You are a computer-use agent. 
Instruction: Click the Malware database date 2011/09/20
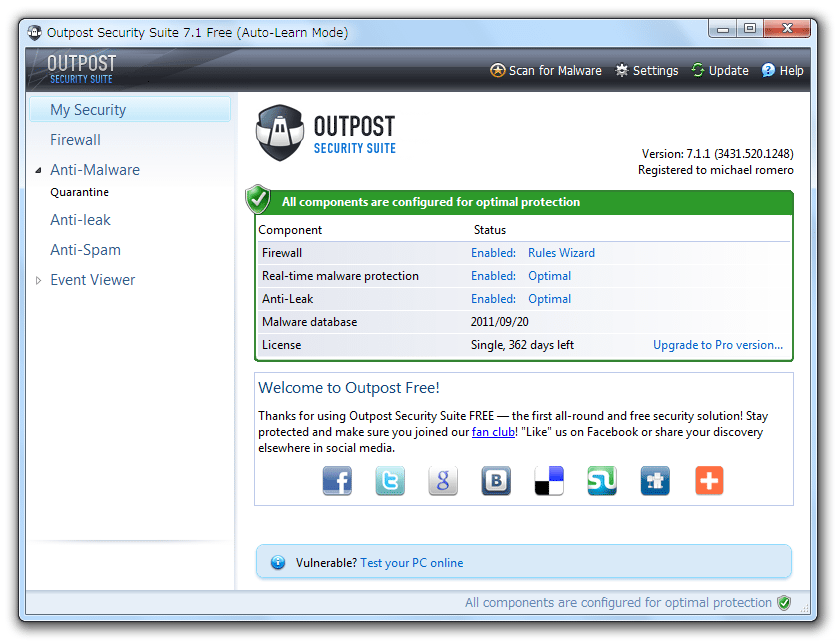pyautogui.click(x=500, y=322)
